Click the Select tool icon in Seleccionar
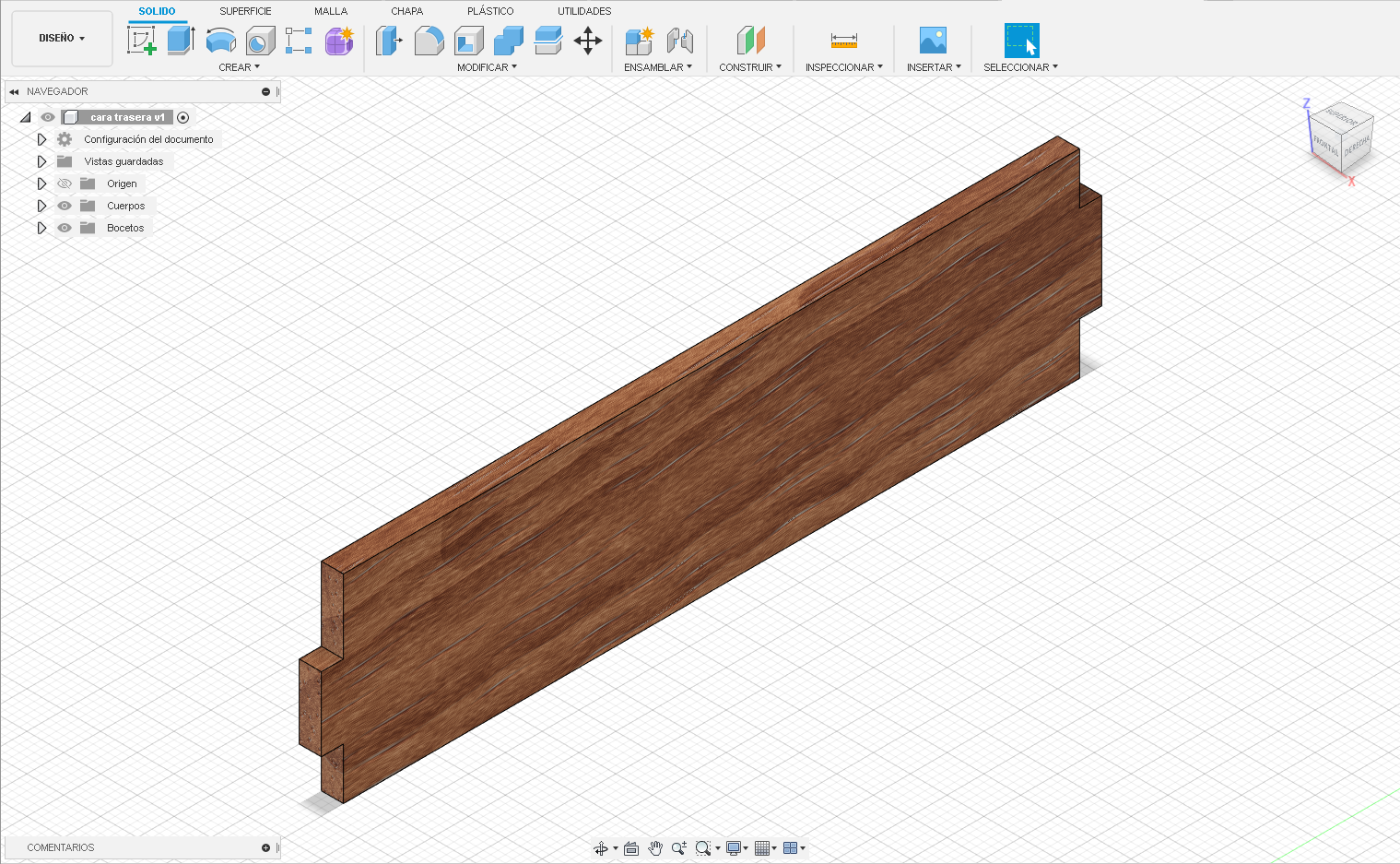This screenshot has width=1400, height=864. tap(1021, 41)
